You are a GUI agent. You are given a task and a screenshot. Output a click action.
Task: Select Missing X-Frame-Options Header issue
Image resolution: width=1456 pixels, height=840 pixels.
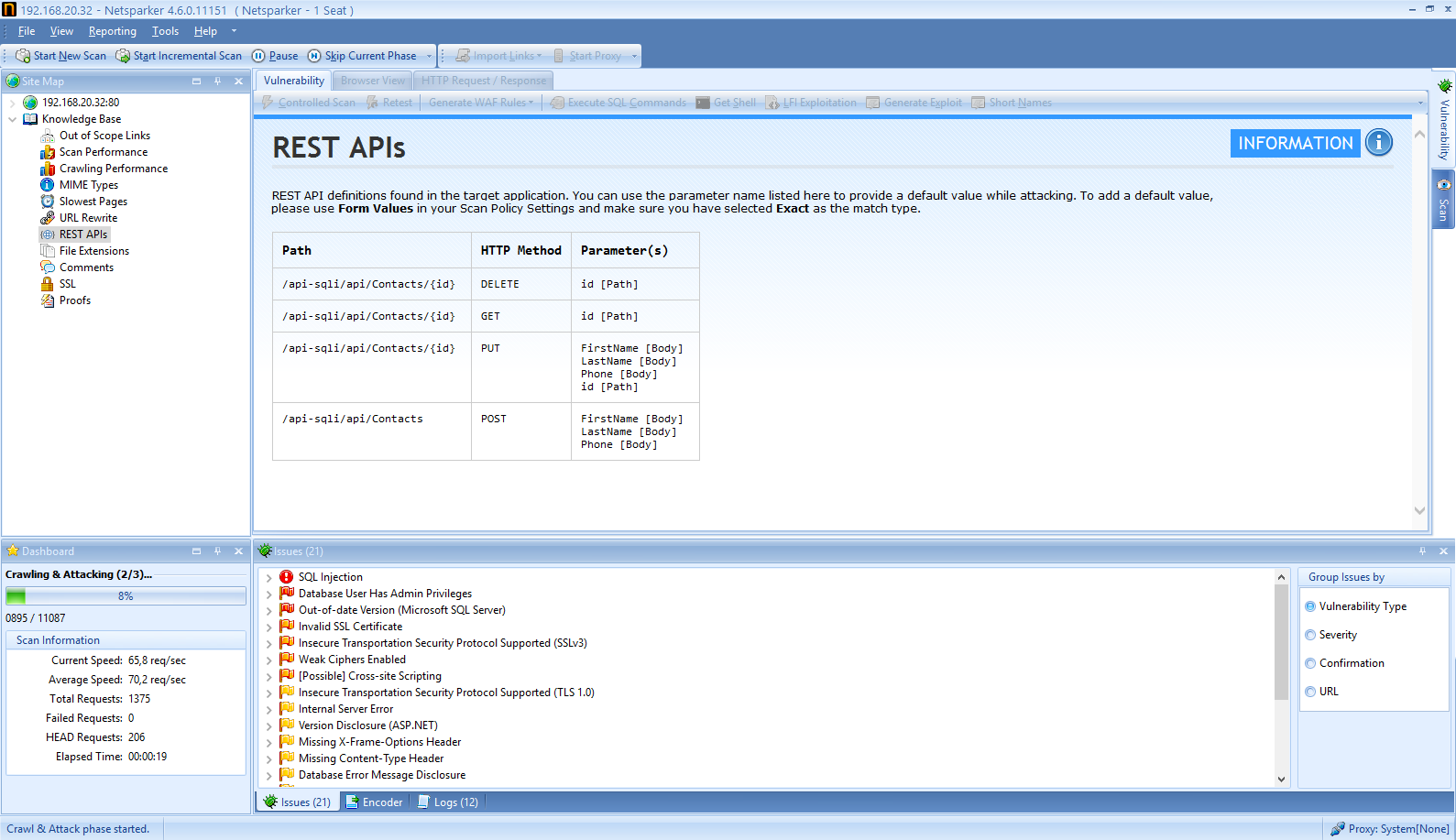click(379, 742)
